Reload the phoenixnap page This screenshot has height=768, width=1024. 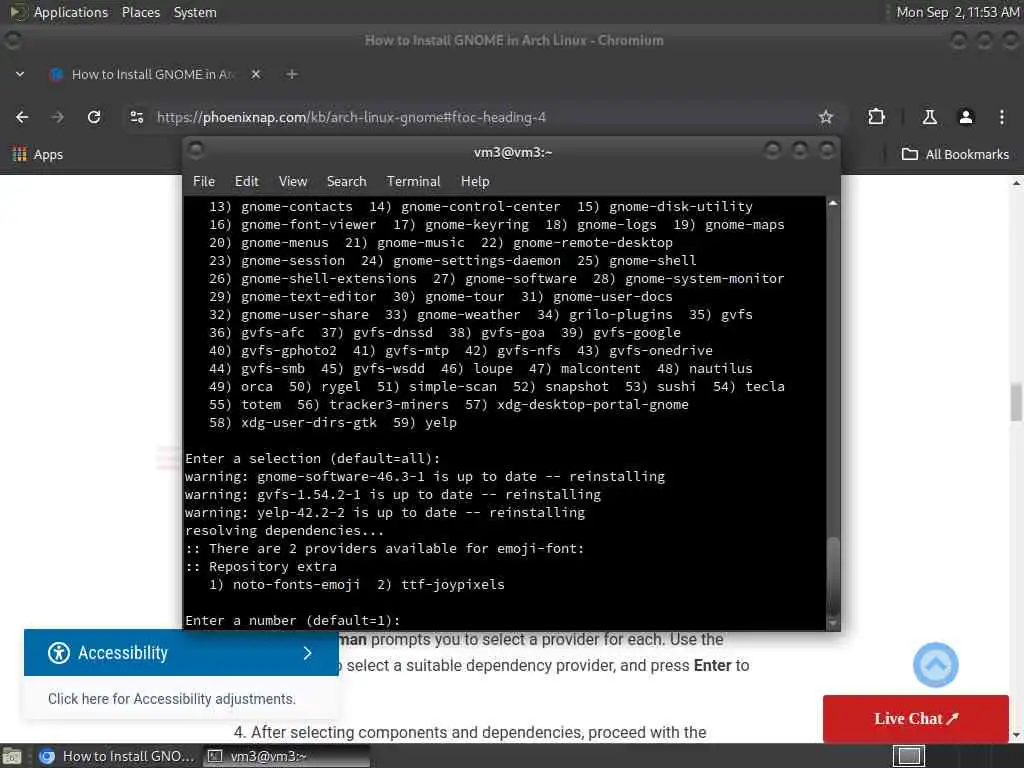coord(94,117)
